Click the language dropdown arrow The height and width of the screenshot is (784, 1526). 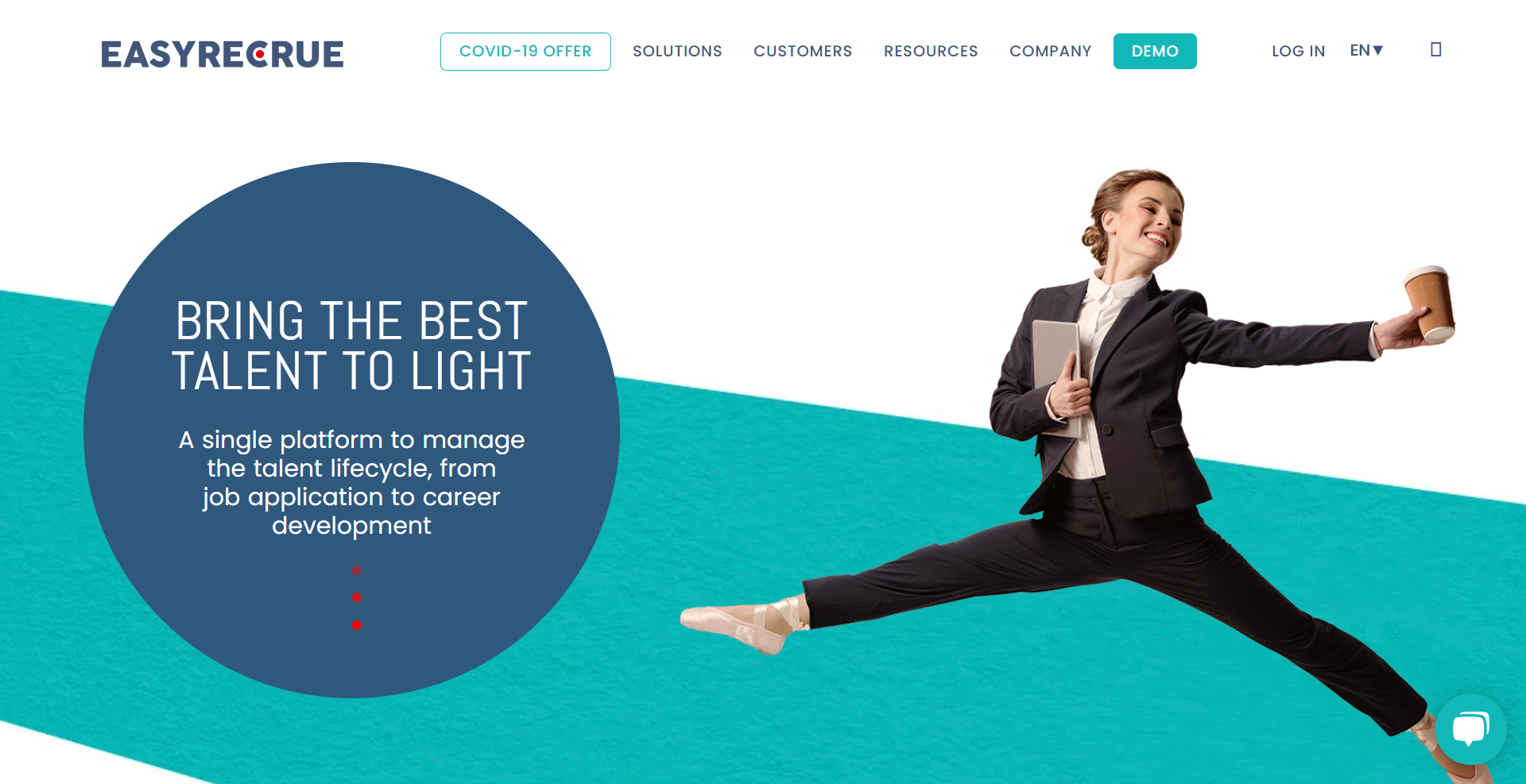click(x=1378, y=51)
